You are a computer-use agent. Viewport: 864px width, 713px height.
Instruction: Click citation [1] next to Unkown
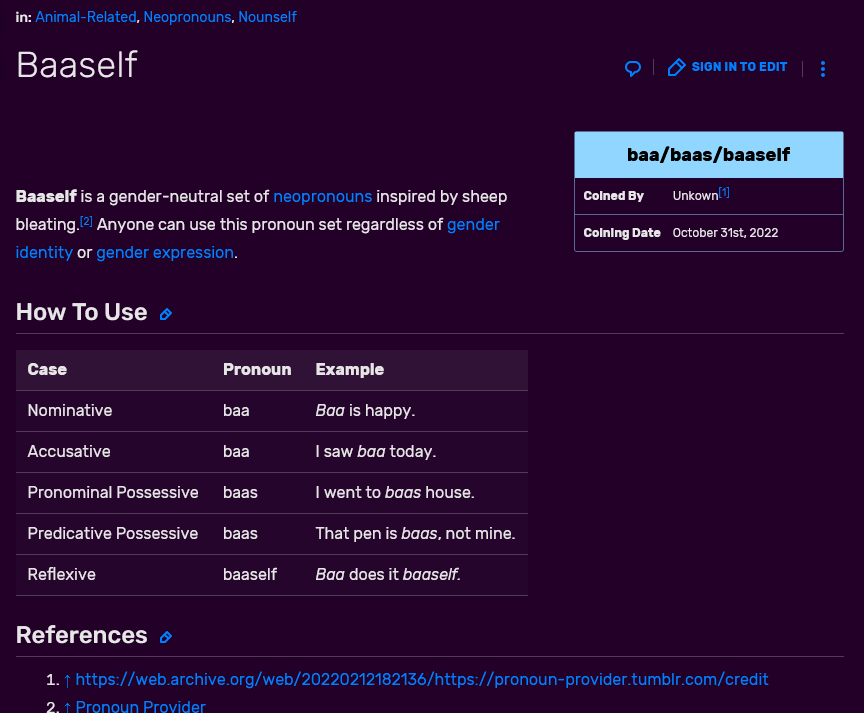point(724,192)
